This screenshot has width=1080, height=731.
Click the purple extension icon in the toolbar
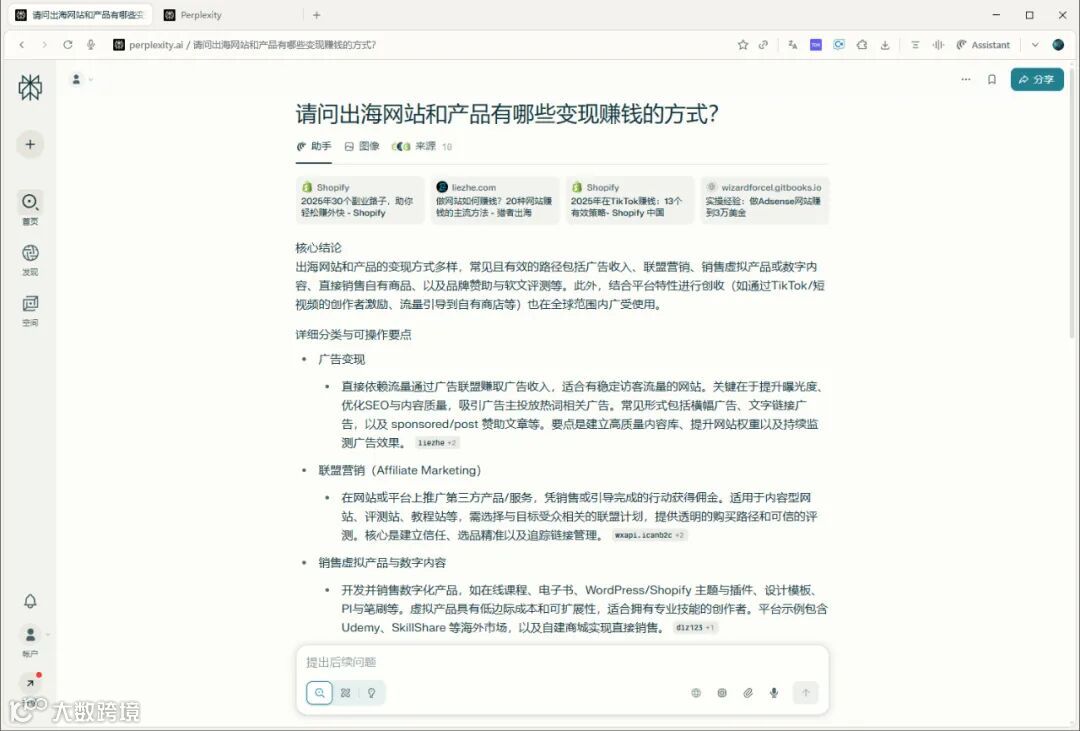pyautogui.click(x=816, y=45)
